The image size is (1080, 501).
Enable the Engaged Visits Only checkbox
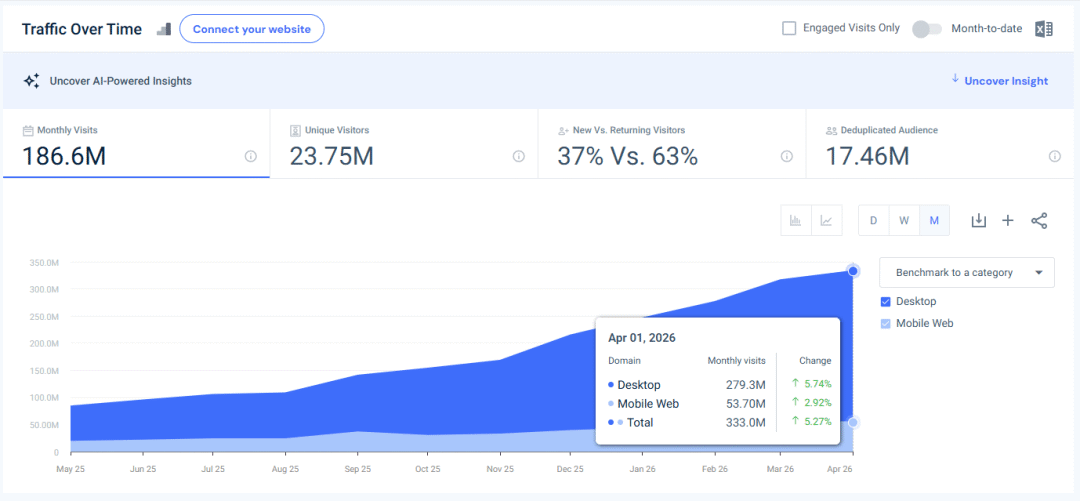[x=789, y=28]
